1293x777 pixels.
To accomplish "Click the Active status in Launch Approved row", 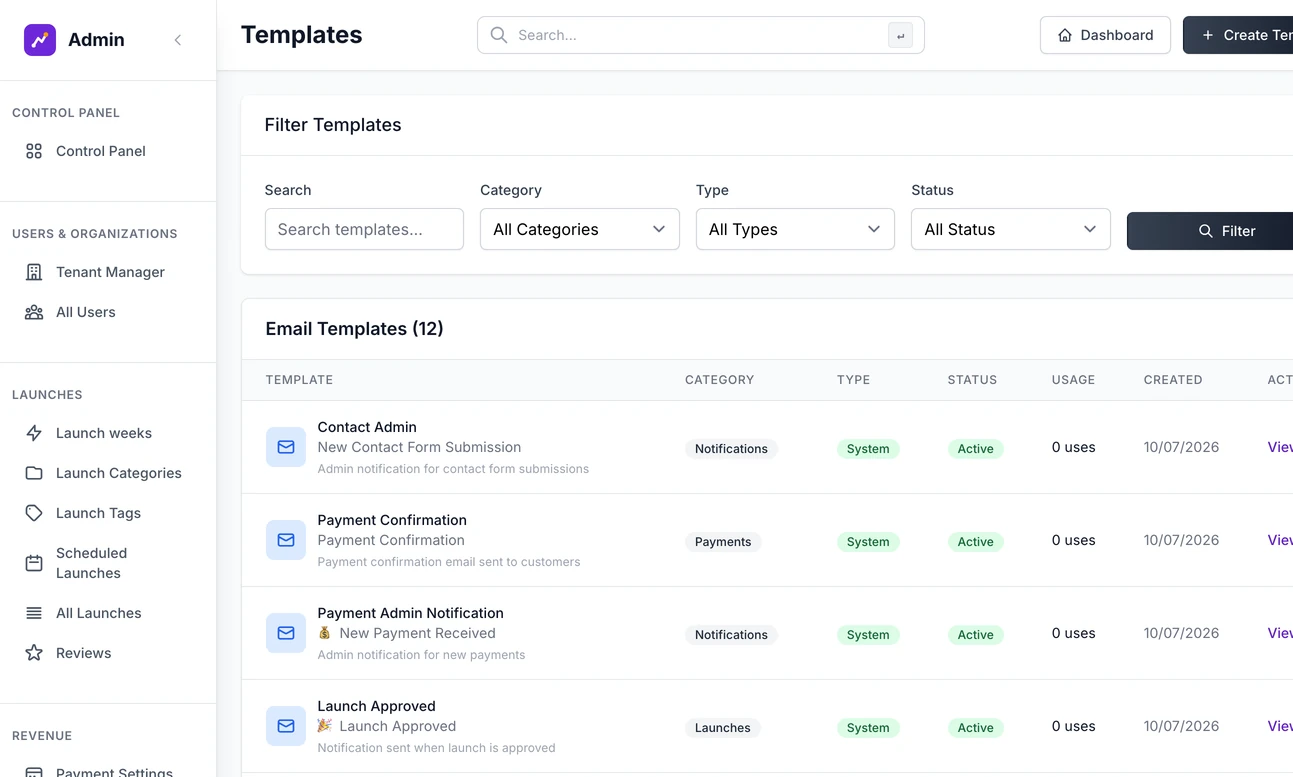I will pyautogui.click(x=975, y=728).
